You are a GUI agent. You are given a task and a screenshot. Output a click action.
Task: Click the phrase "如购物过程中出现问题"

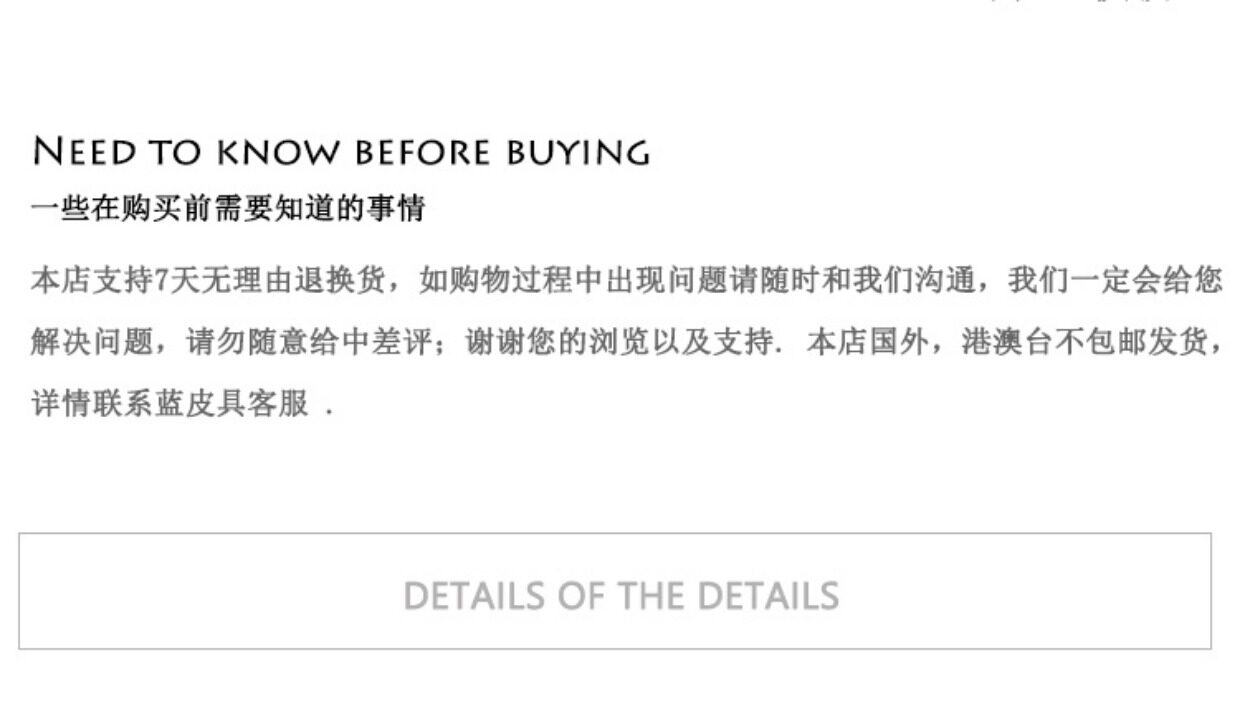pos(559,281)
